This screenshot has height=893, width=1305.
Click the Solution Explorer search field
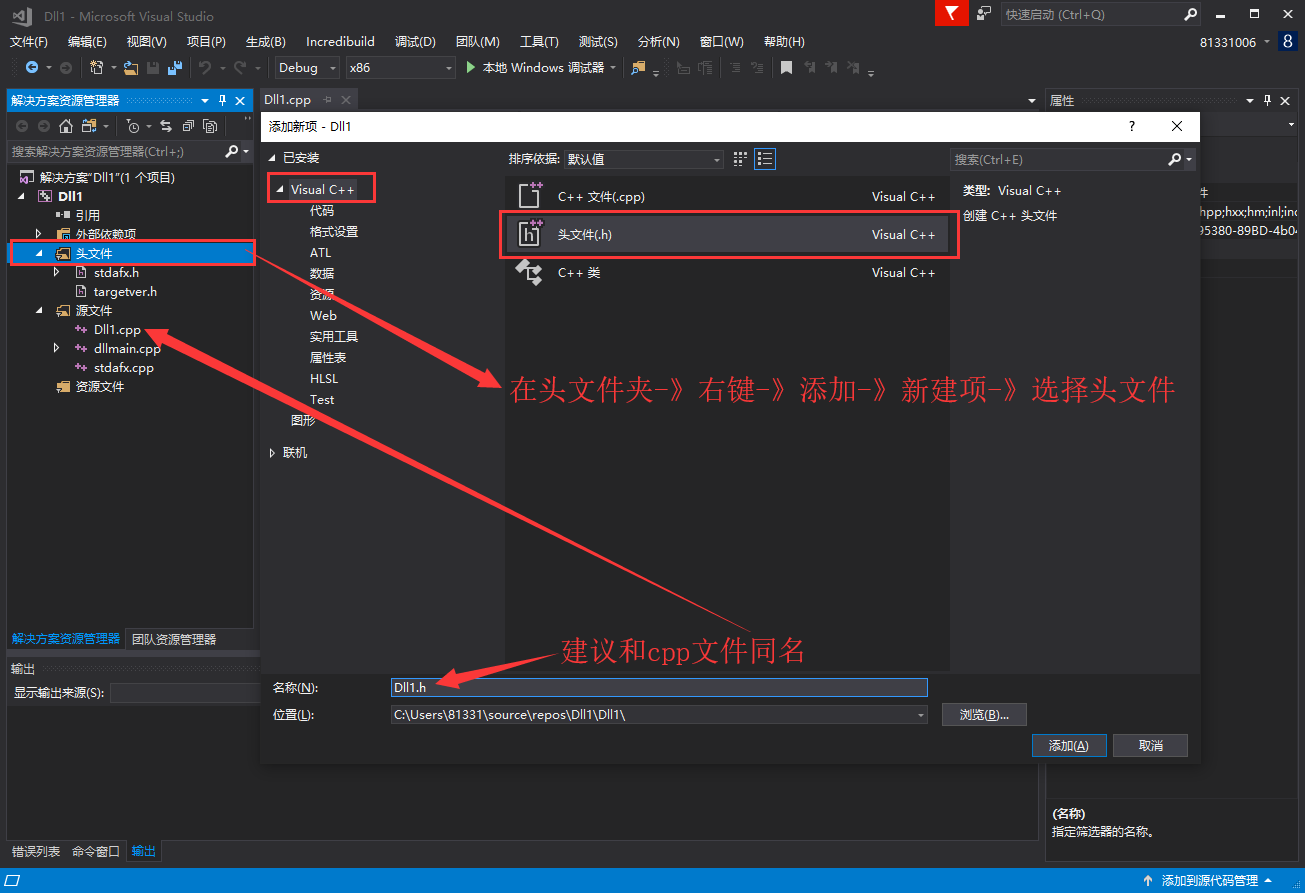114,151
